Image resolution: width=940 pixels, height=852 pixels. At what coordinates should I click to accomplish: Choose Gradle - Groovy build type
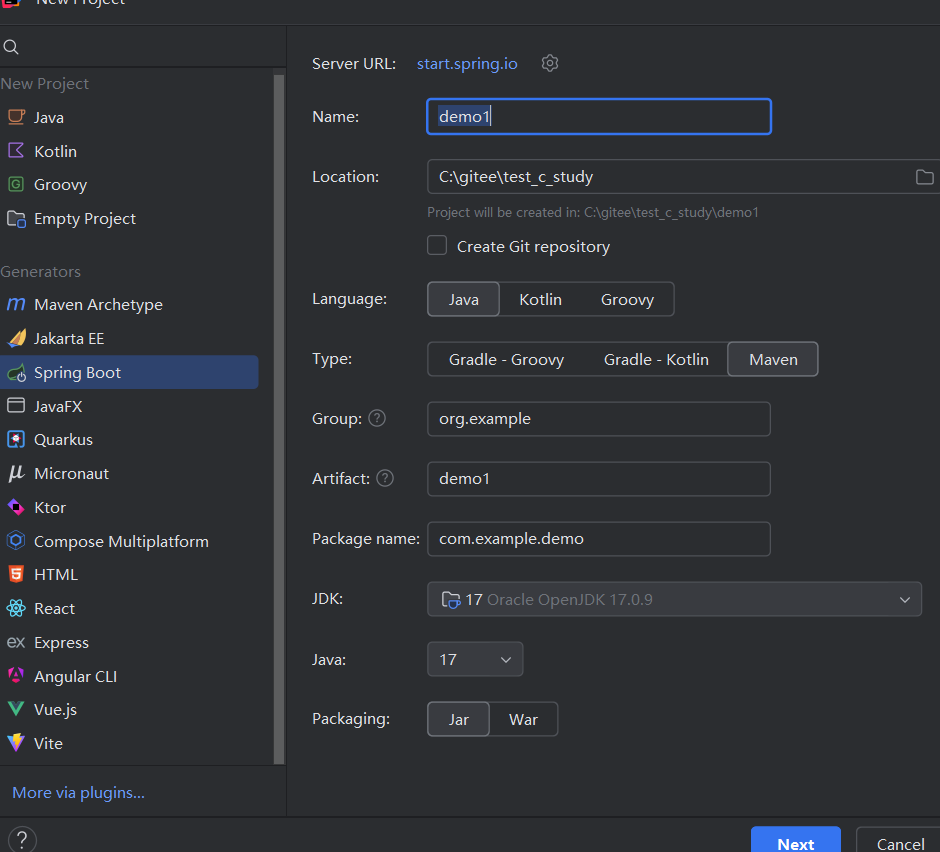(506, 359)
